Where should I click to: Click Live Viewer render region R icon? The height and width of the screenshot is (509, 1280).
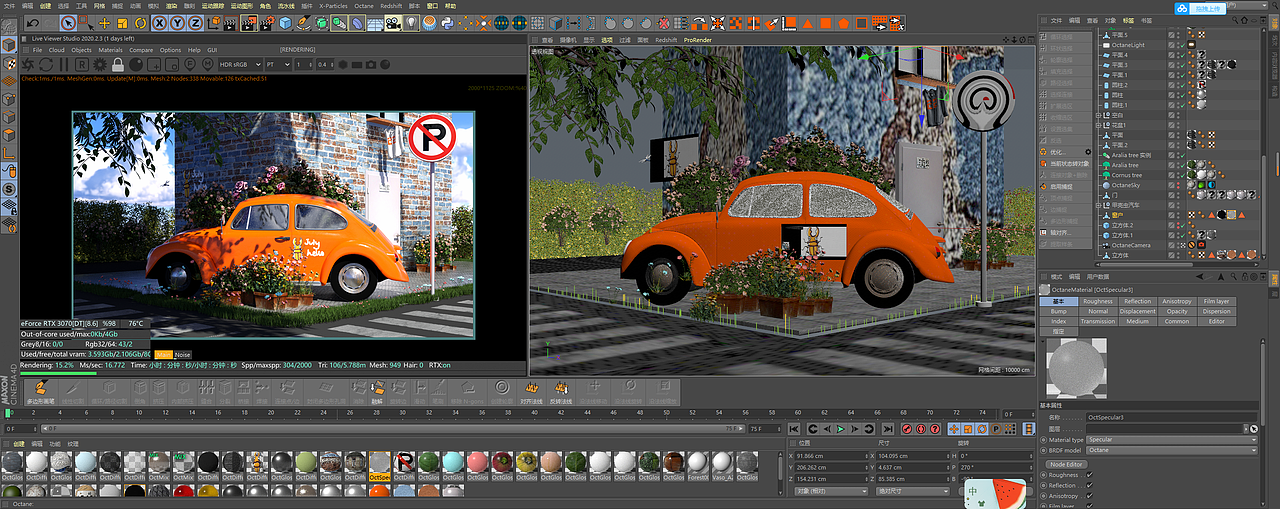[x=81, y=64]
